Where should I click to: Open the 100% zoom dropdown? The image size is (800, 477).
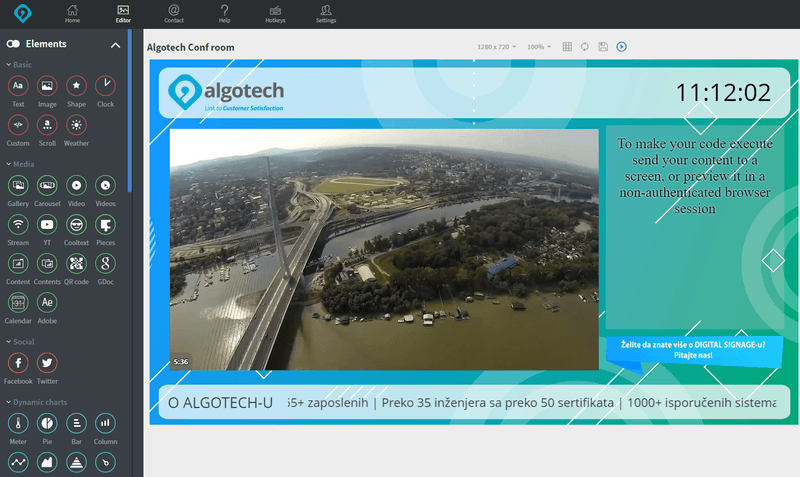point(538,47)
